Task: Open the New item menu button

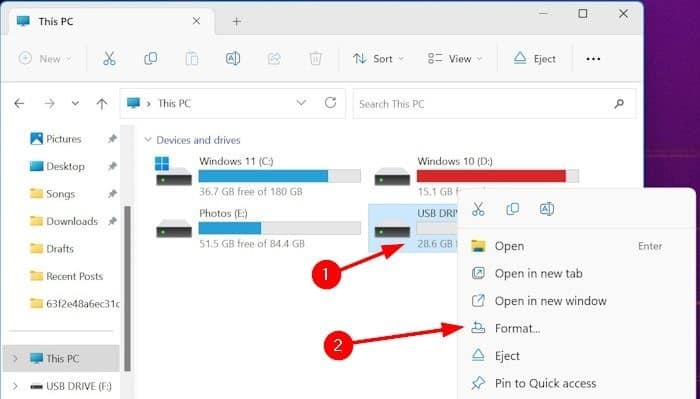Action: point(45,58)
